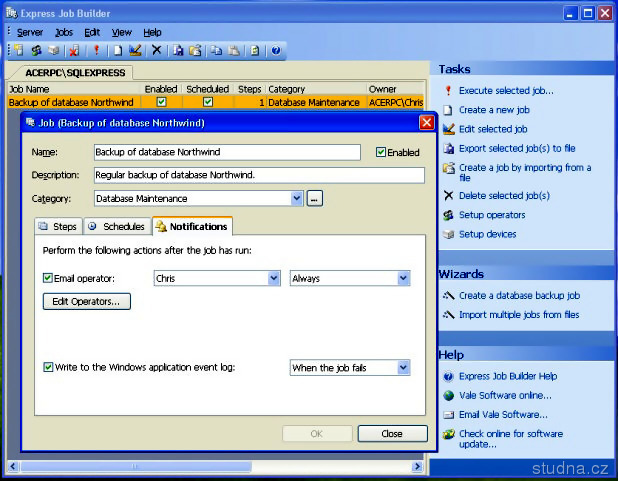Click the blue help question mark icon
Viewport: 618px width, 481px height.
276,50
